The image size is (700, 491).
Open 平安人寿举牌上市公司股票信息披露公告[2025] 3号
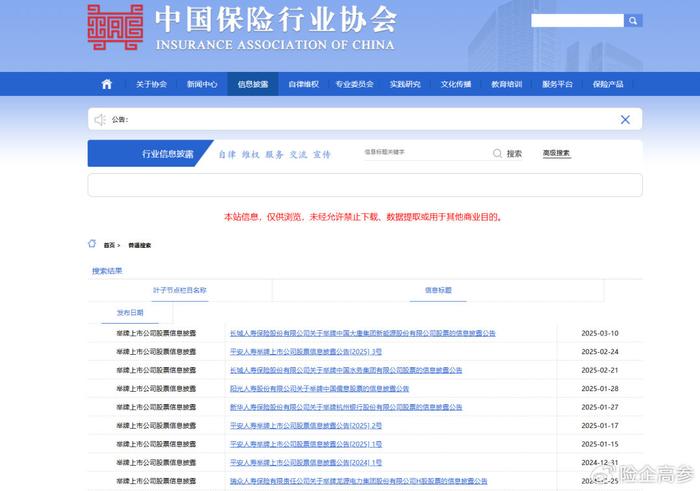point(306,352)
